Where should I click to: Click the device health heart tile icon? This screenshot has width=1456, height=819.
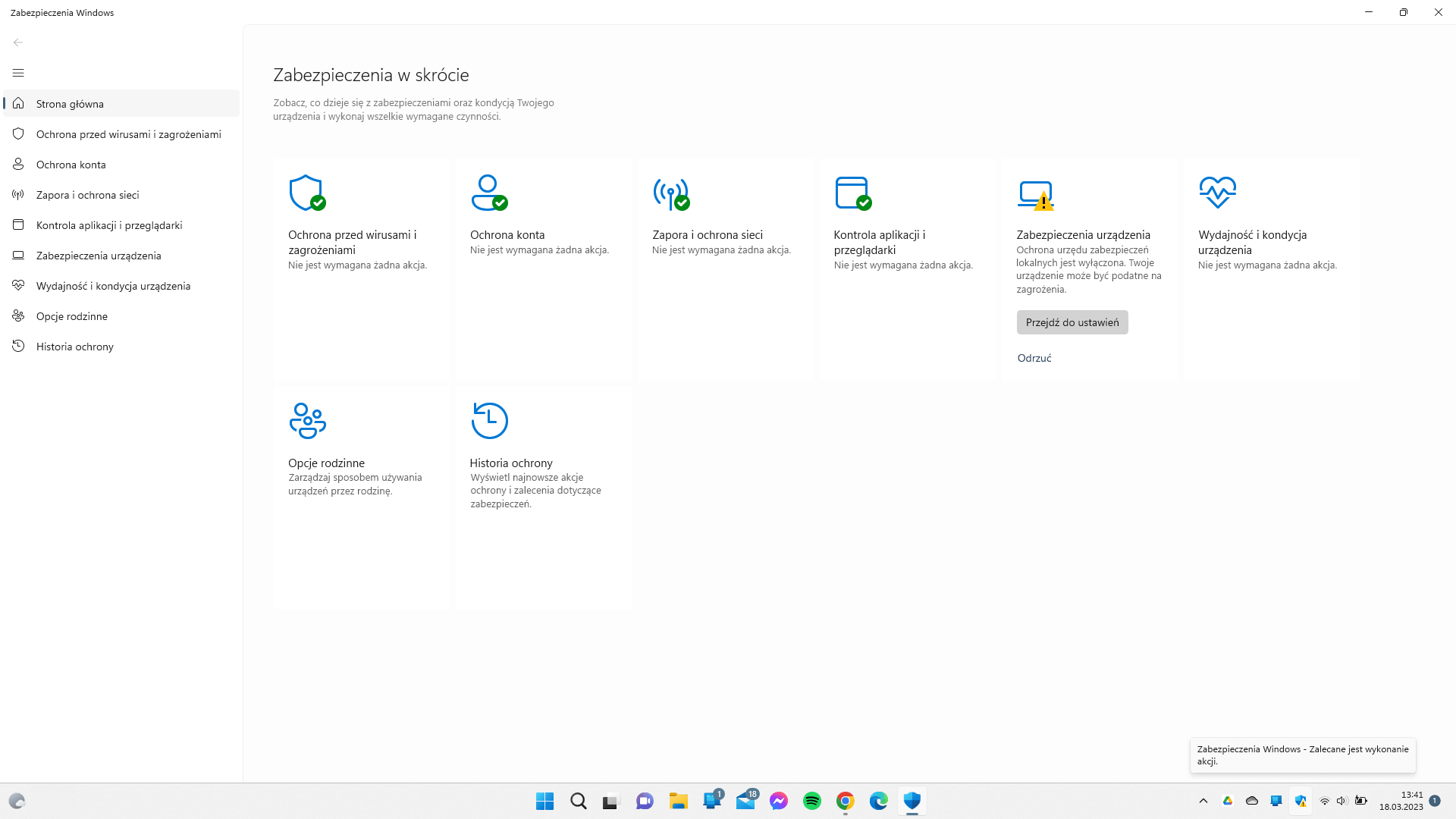click(x=1217, y=192)
